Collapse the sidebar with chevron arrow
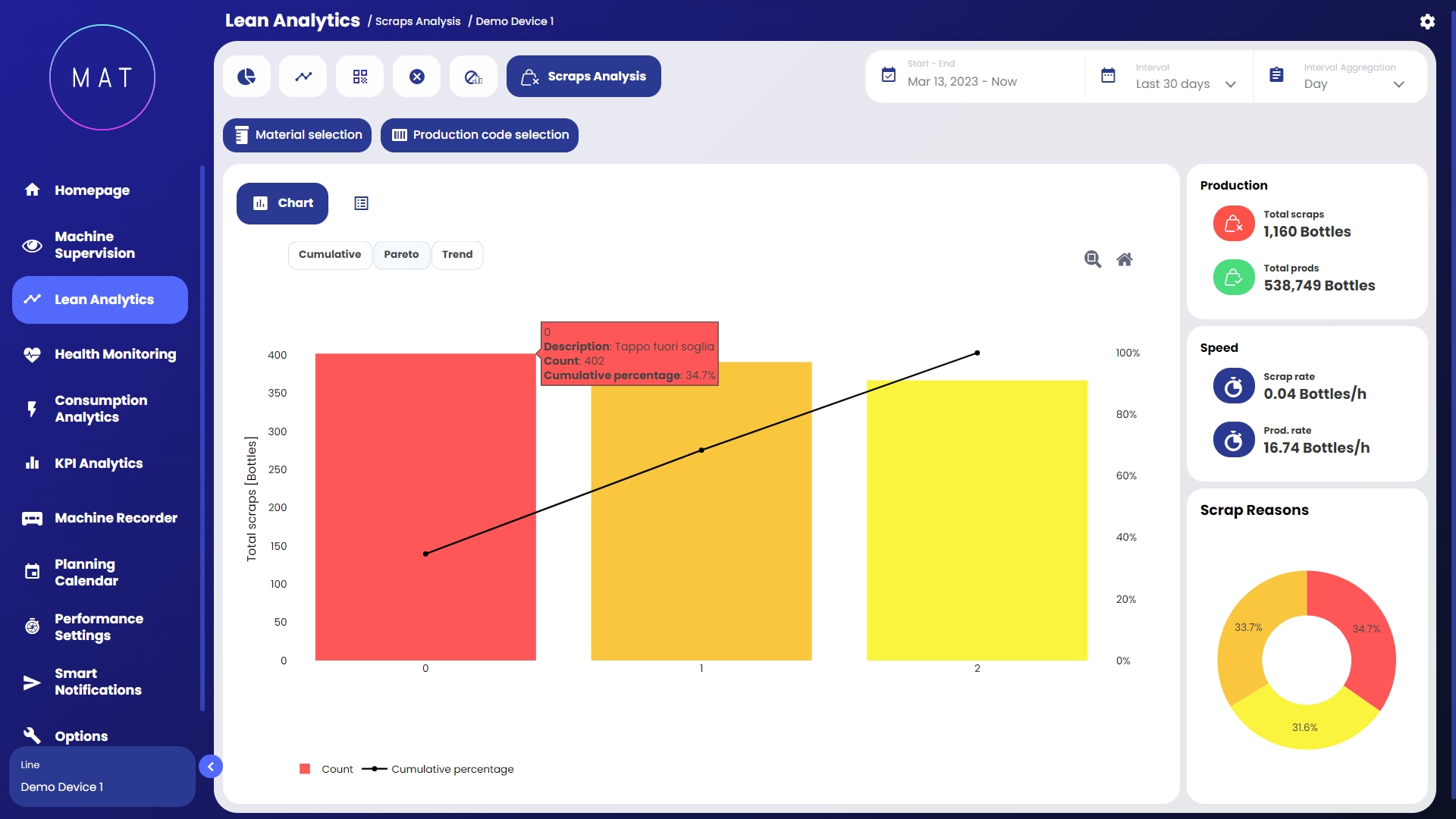Viewport: 1456px width, 819px height. (x=211, y=767)
